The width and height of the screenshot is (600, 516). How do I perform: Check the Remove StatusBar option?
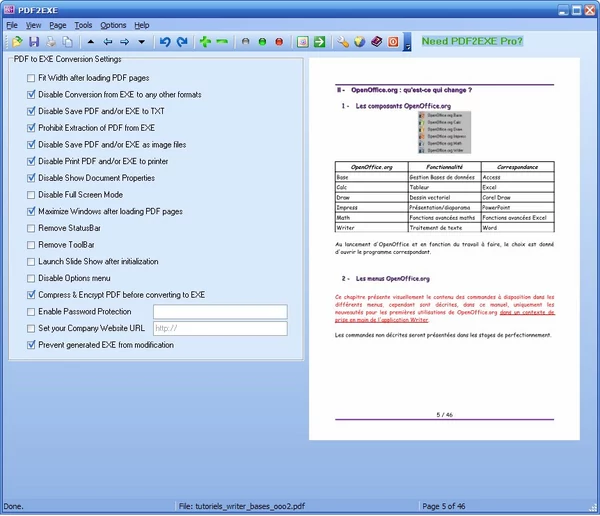[x=31, y=228]
